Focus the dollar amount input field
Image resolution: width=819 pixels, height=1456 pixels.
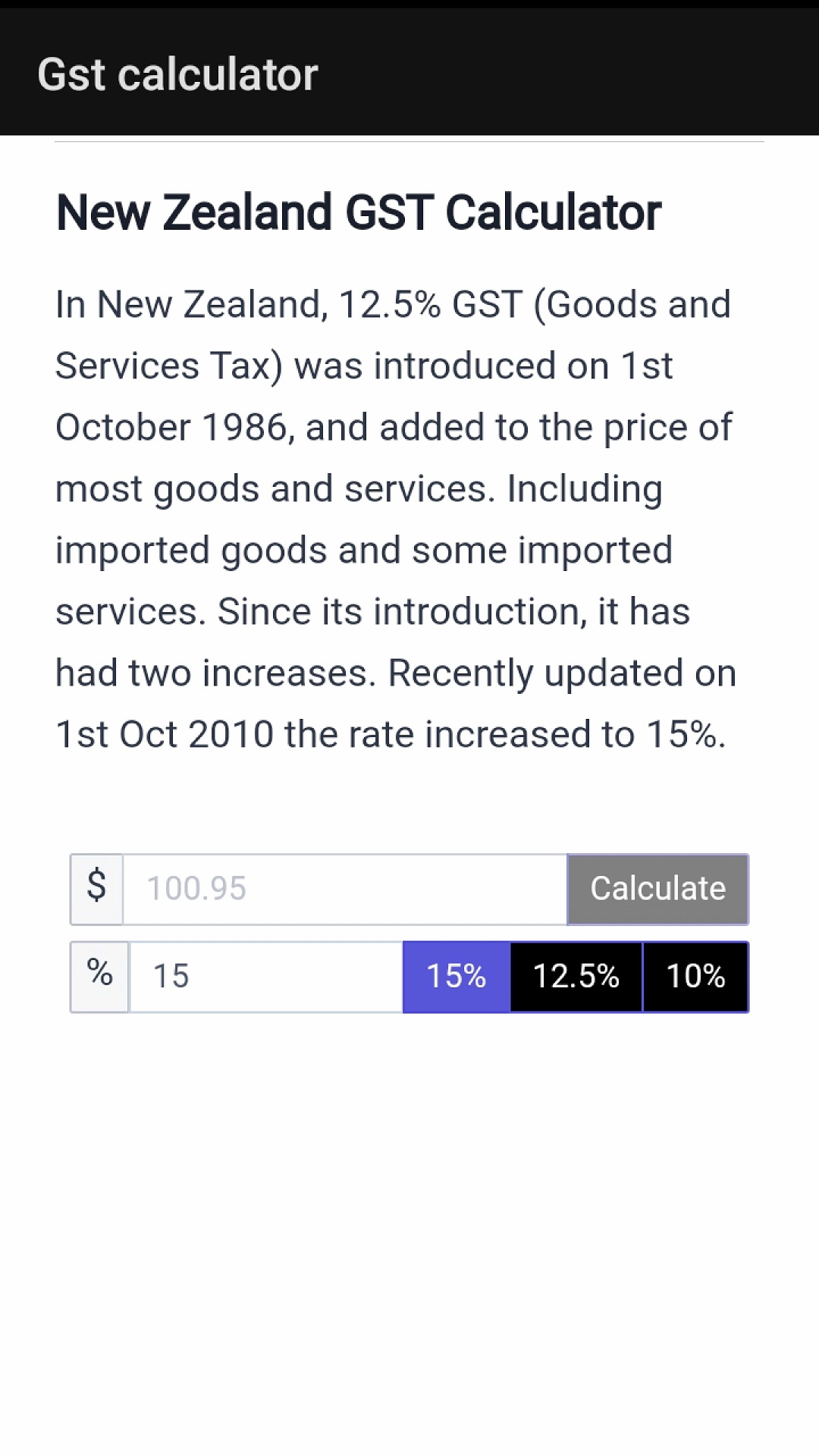tap(345, 889)
